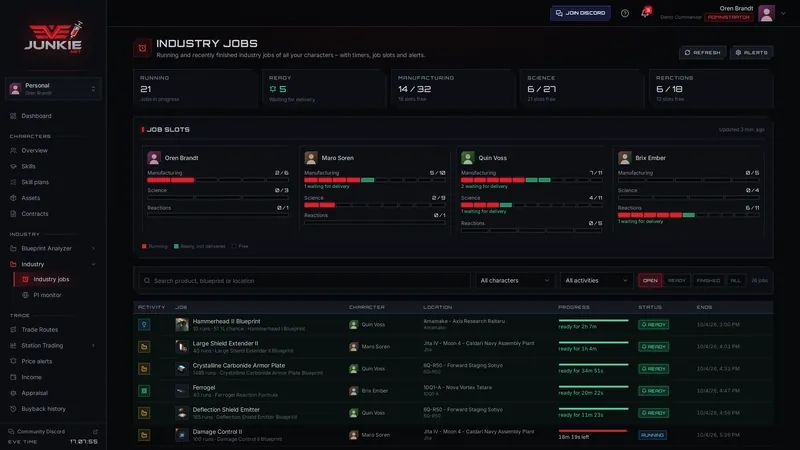Expand the Blueprint Analyzer submenu chevron
Viewport: 800px width, 450px height.
tap(93, 248)
